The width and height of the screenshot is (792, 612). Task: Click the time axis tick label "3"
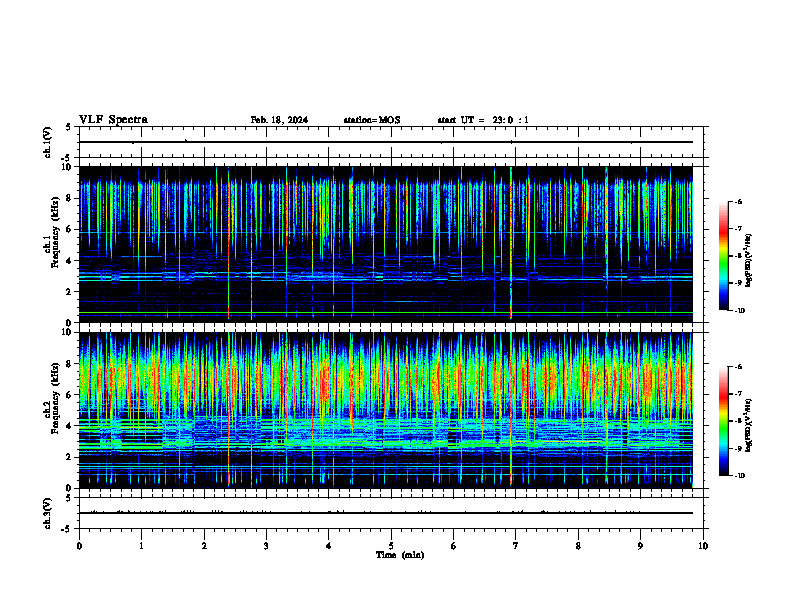[266, 546]
